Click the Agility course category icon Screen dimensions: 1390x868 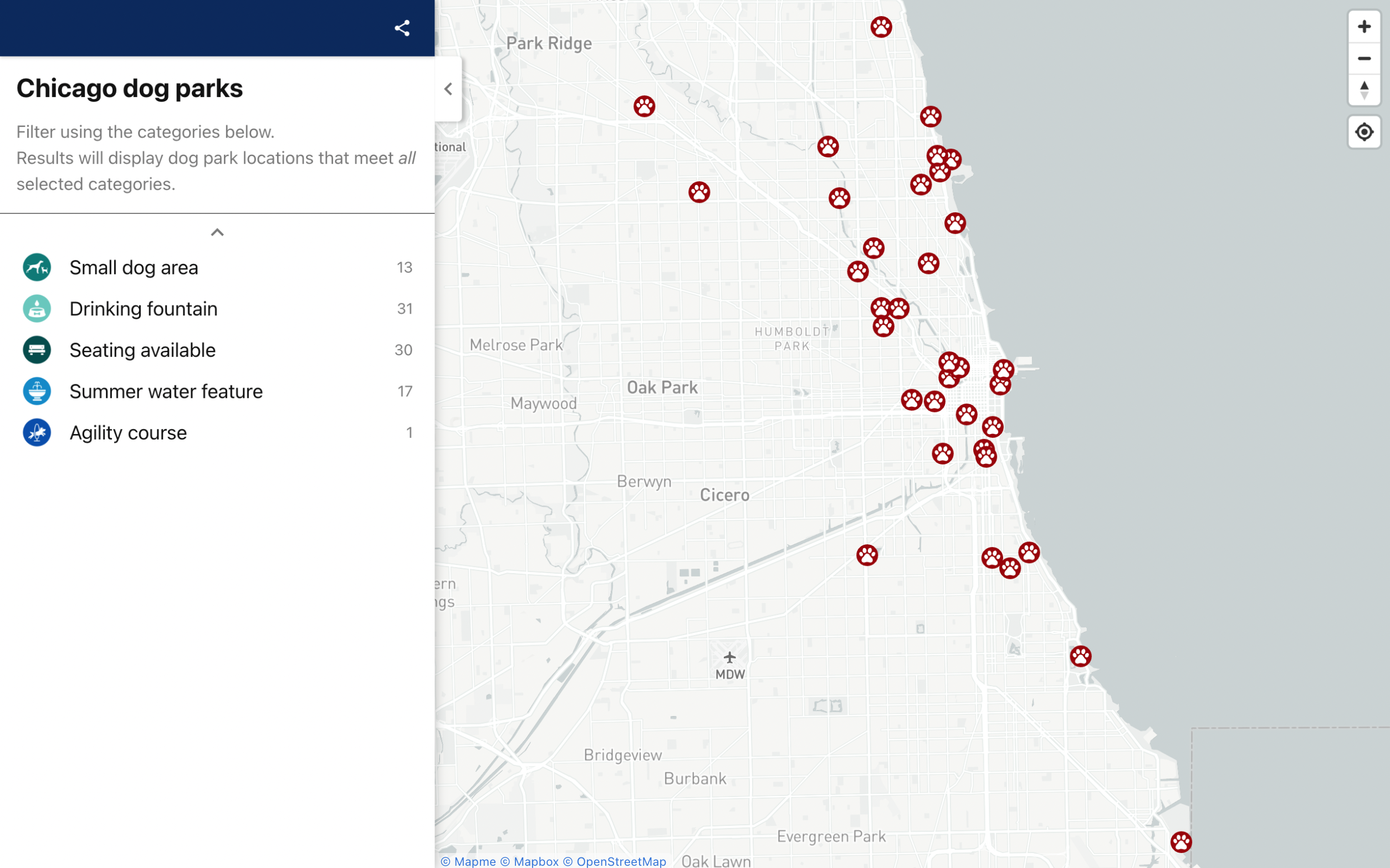coord(37,433)
